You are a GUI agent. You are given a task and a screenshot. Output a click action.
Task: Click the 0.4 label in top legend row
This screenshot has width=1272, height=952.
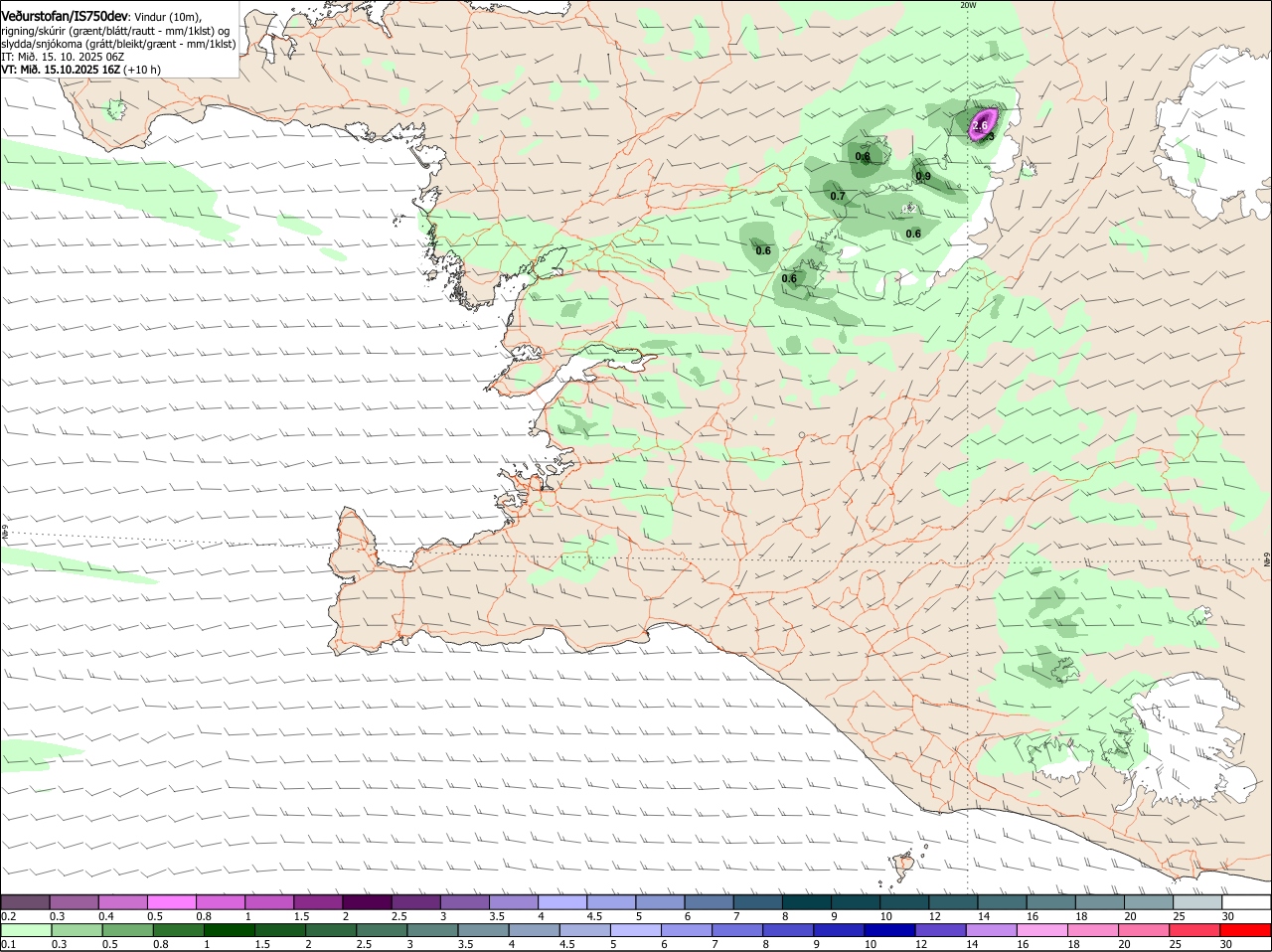[106, 915]
